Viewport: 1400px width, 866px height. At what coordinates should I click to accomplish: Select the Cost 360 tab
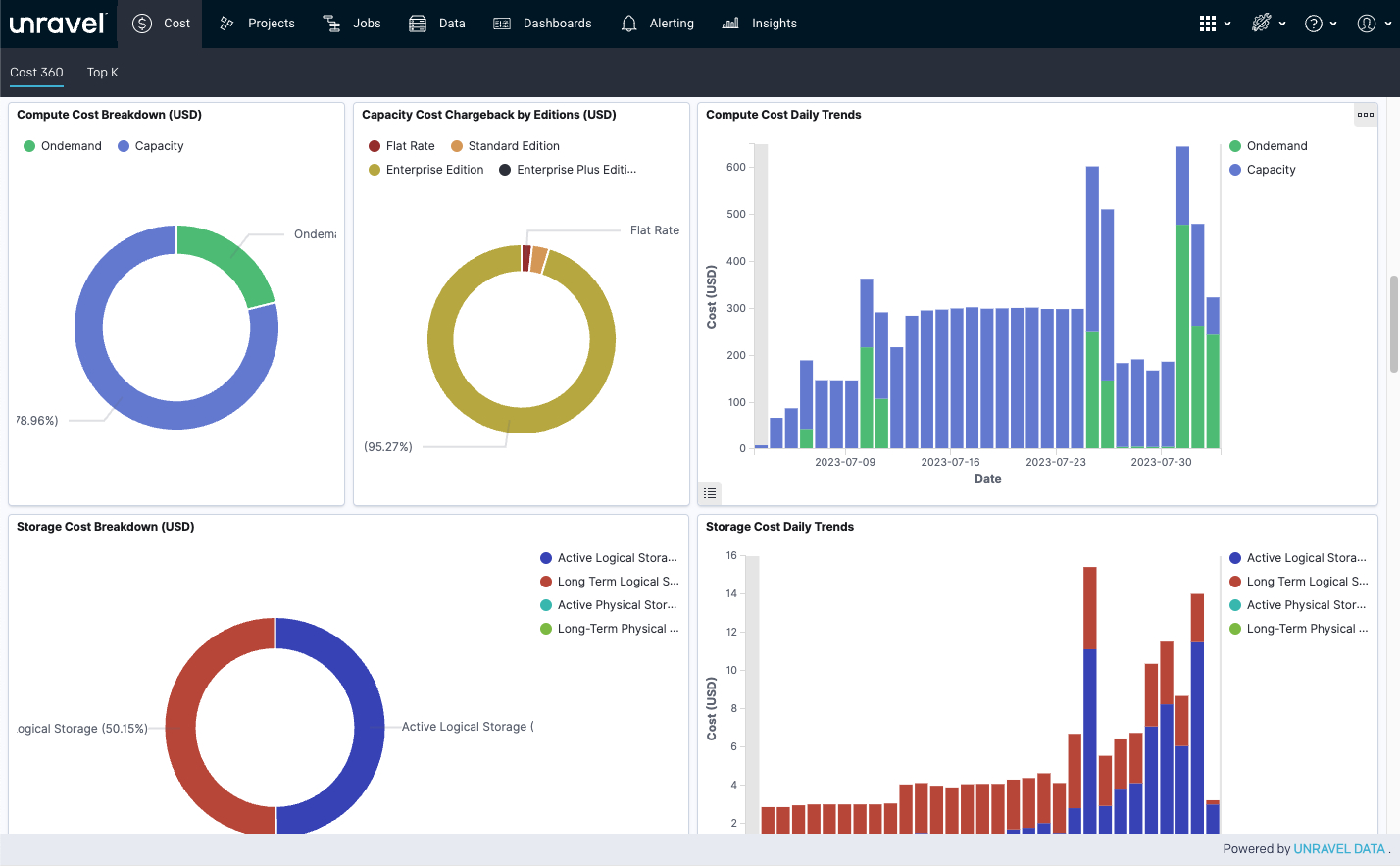36,73
